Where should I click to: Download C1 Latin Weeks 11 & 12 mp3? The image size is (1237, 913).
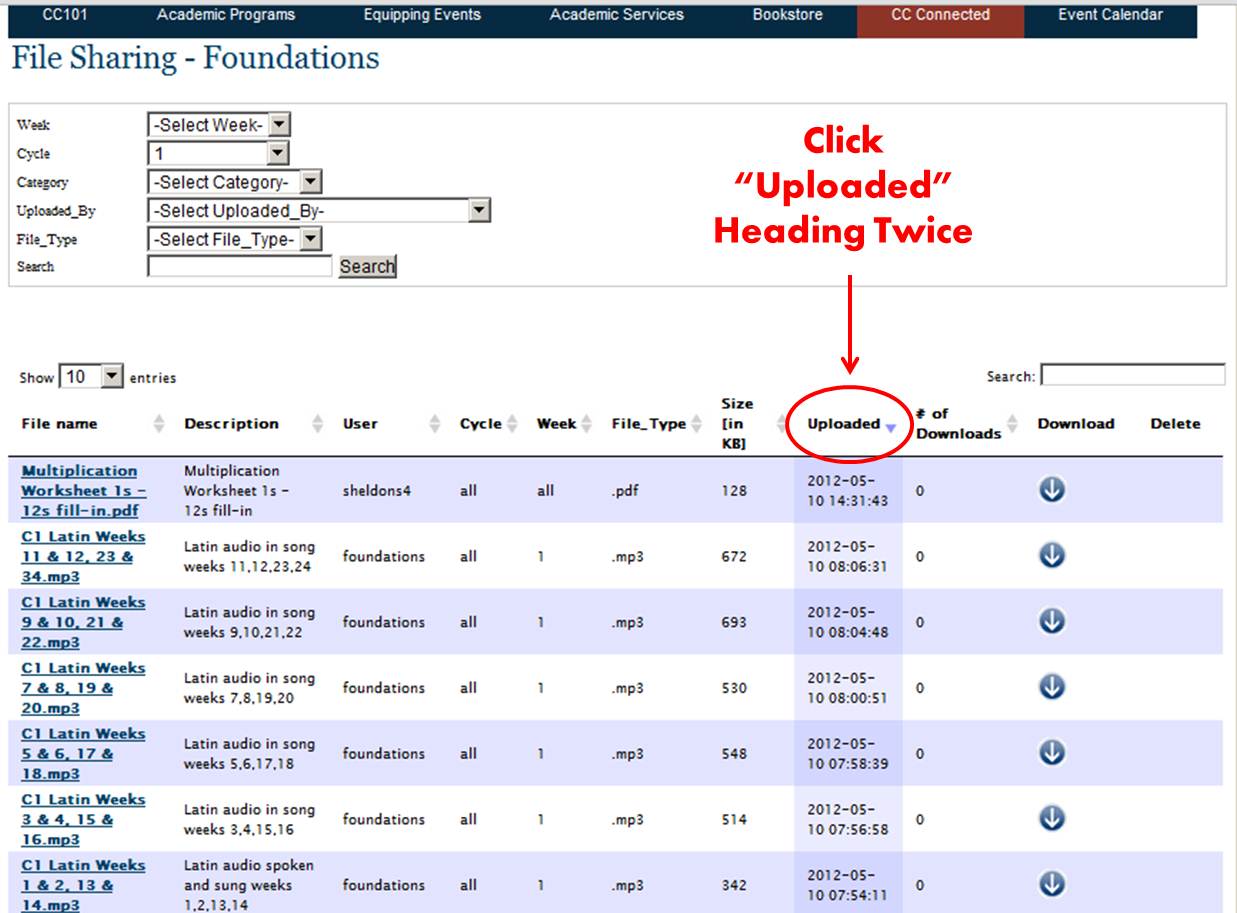click(x=1052, y=556)
